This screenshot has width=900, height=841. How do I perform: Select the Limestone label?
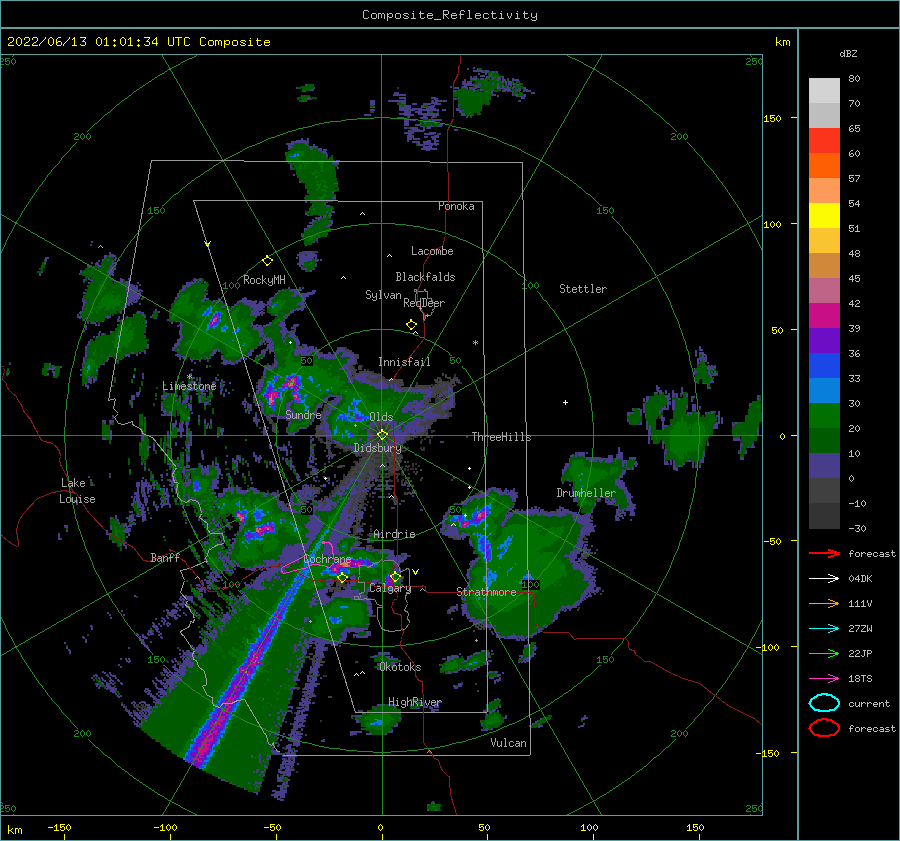pos(189,386)
